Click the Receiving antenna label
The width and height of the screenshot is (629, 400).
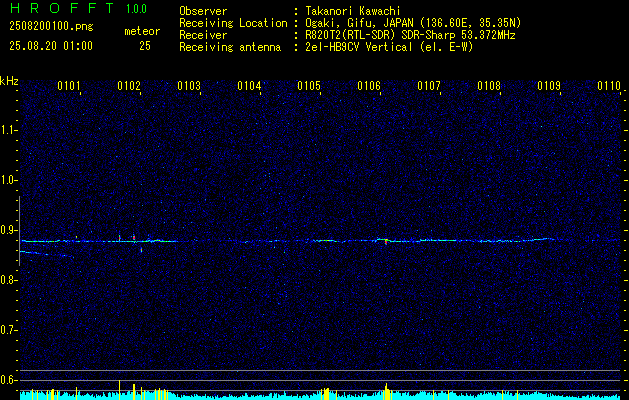coord(230,47)
